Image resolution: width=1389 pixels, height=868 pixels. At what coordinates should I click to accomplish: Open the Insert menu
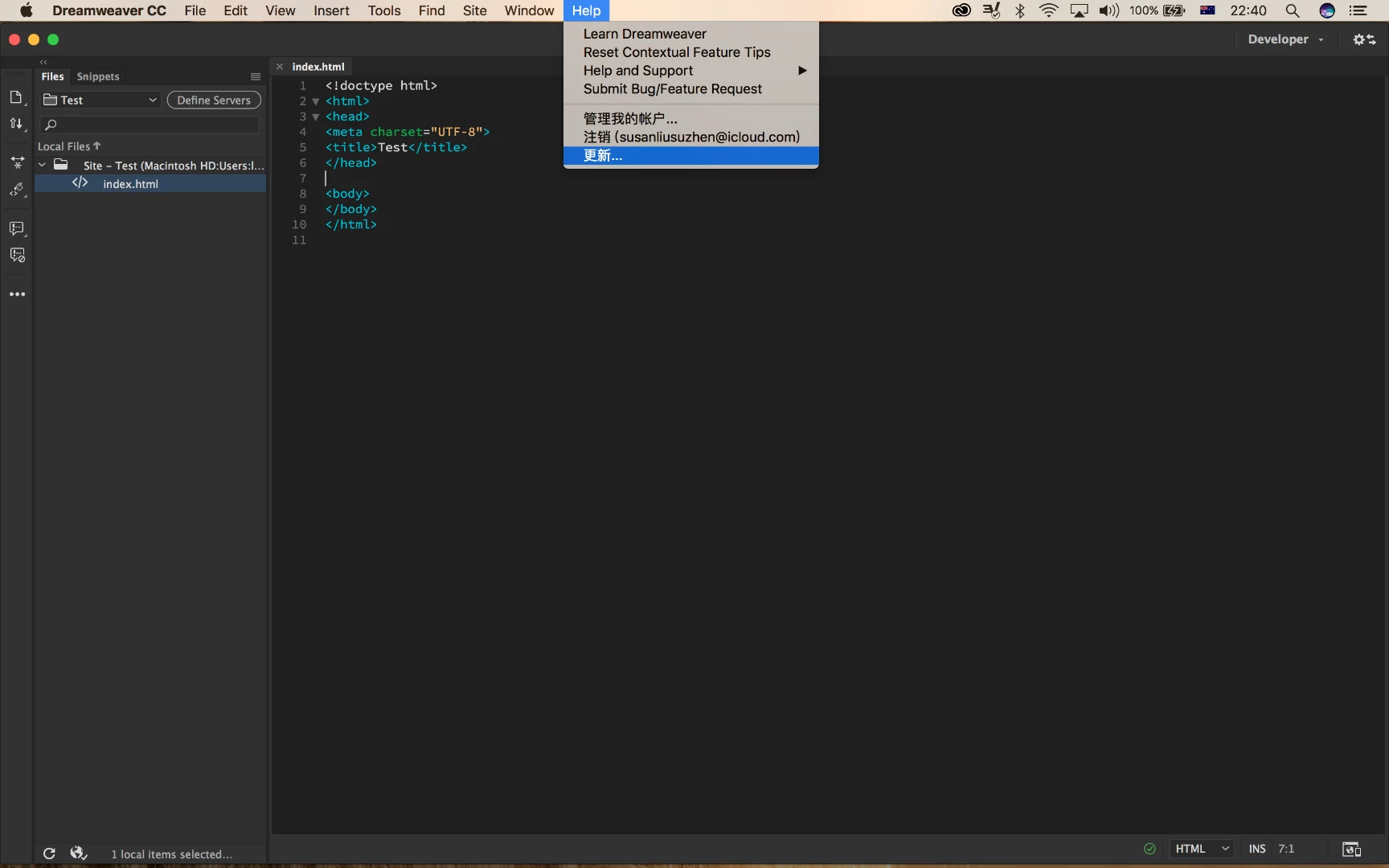pos(331,10)
